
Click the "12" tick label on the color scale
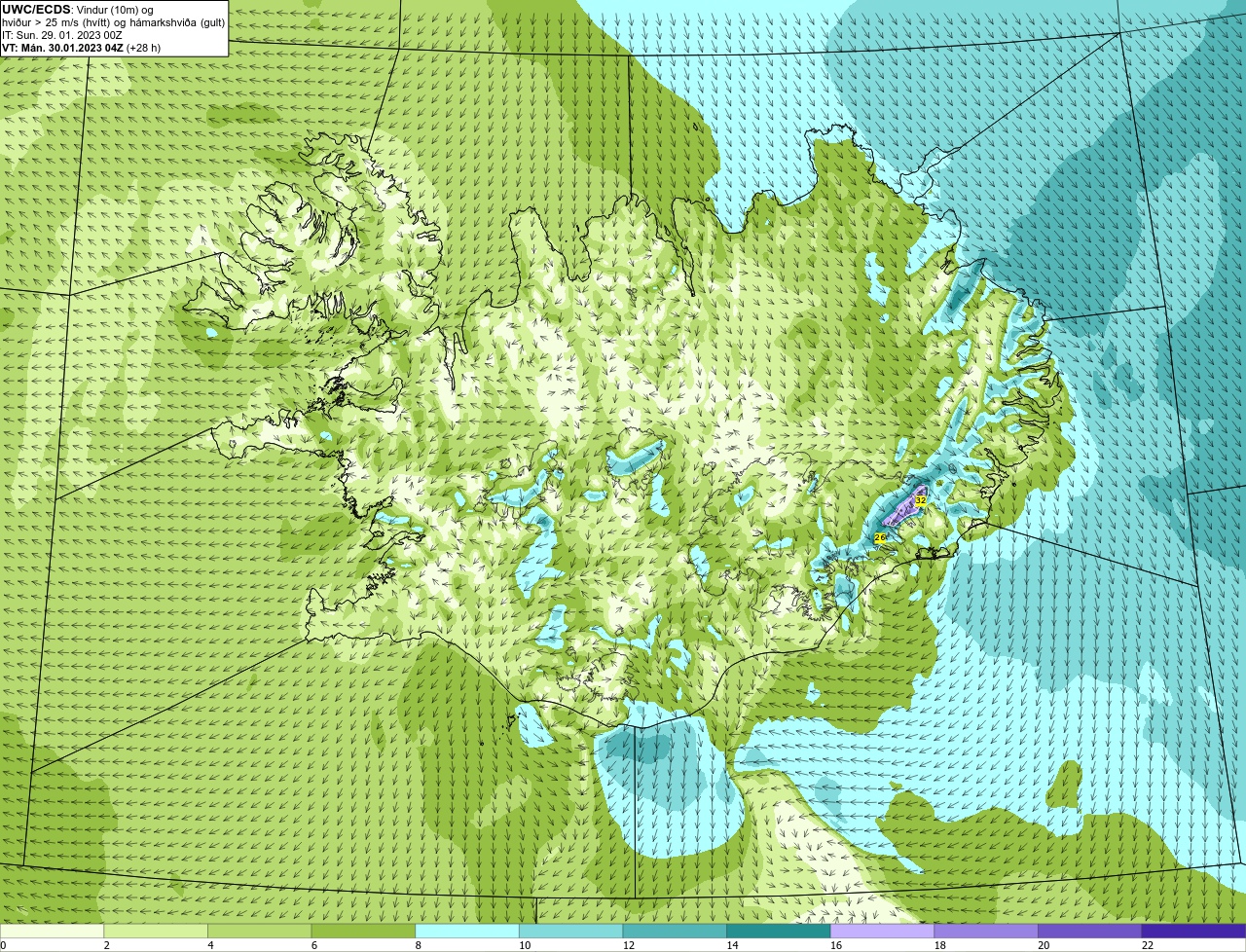(628, 945)
